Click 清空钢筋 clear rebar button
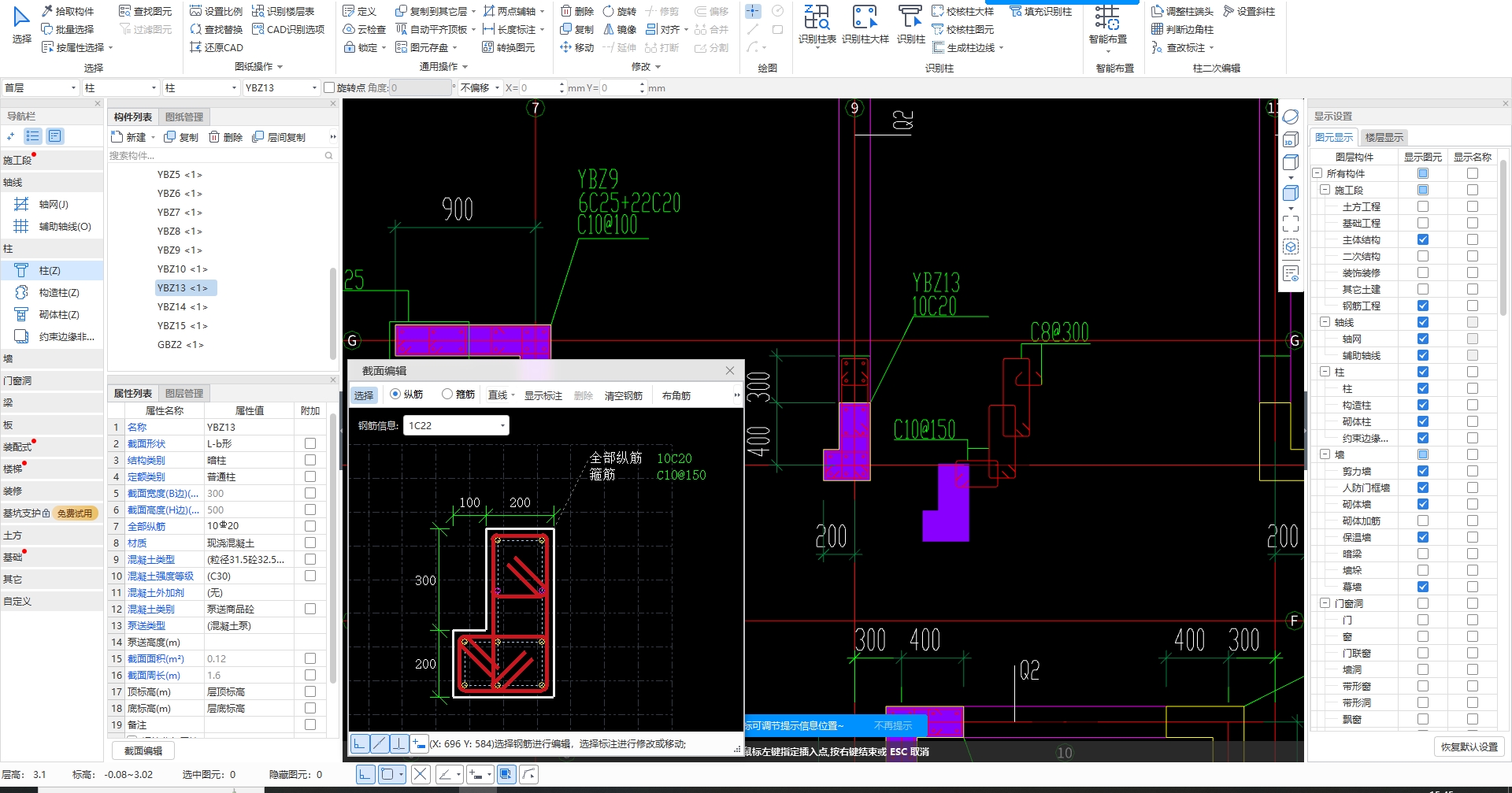The height and width of the screenshot is (793, 1512). click(x=624, y=395)
